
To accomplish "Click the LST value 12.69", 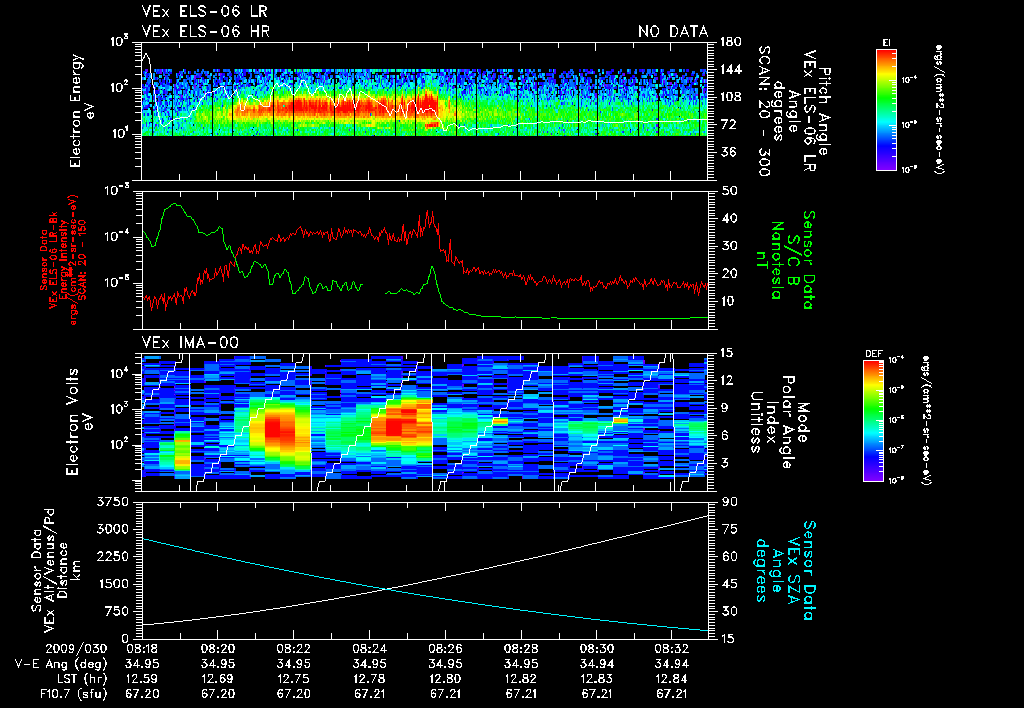I will pos(218,679).
